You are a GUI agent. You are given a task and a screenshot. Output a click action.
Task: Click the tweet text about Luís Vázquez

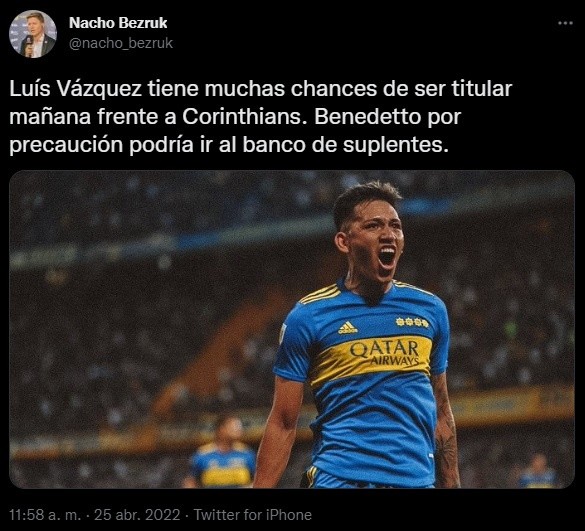pos(260,117)
